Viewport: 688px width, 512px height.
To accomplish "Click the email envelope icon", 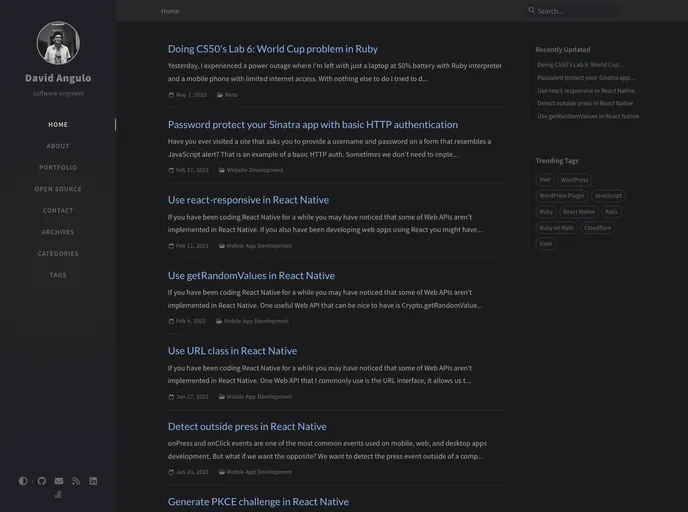I will click(x=59, y=481).
